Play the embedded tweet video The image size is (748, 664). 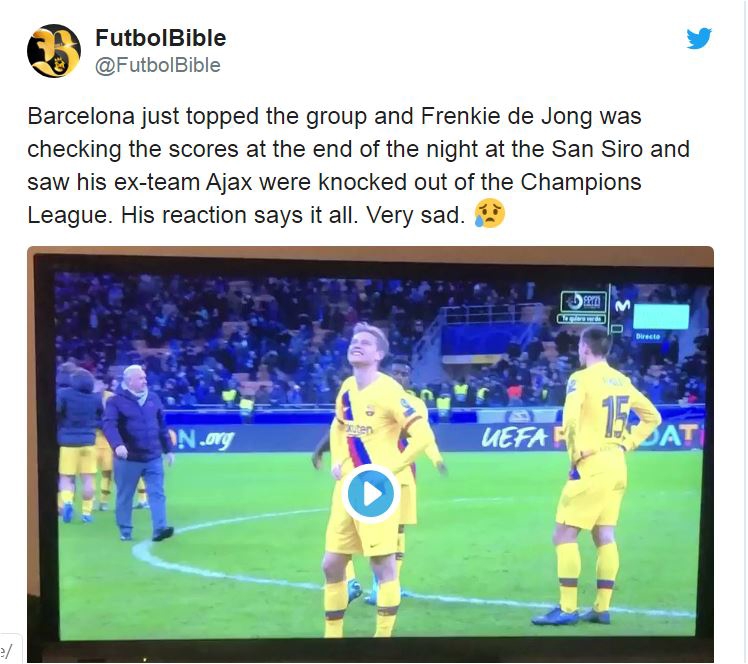coord(371,495)
